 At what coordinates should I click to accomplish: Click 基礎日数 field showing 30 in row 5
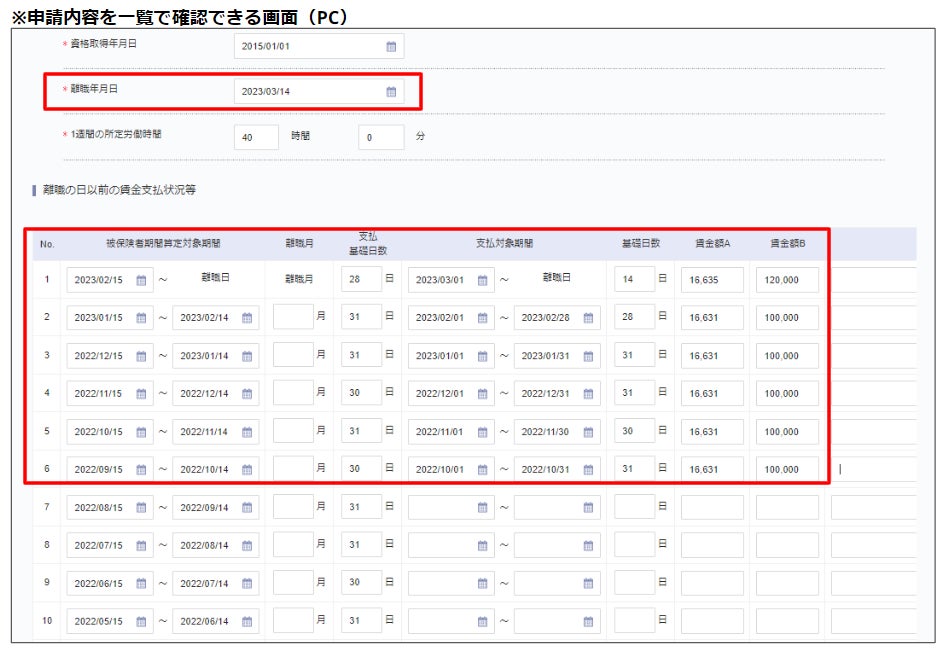pyautogui.click(x=635, y=431)
